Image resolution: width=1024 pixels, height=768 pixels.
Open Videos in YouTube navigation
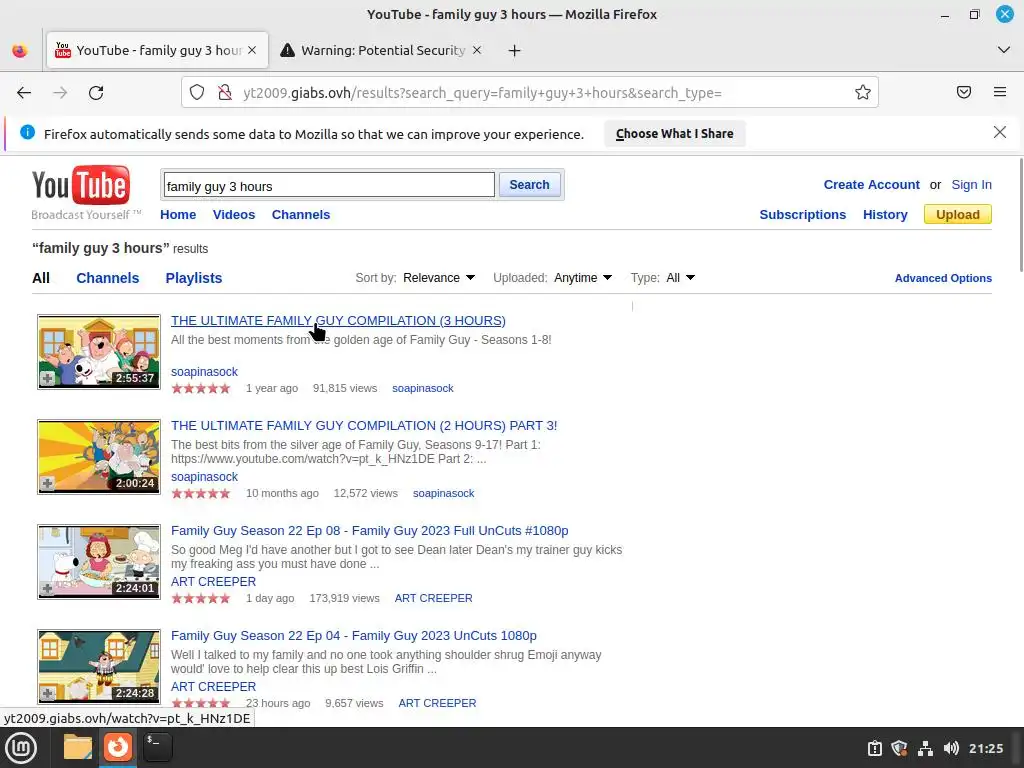[x=234, y=215]
